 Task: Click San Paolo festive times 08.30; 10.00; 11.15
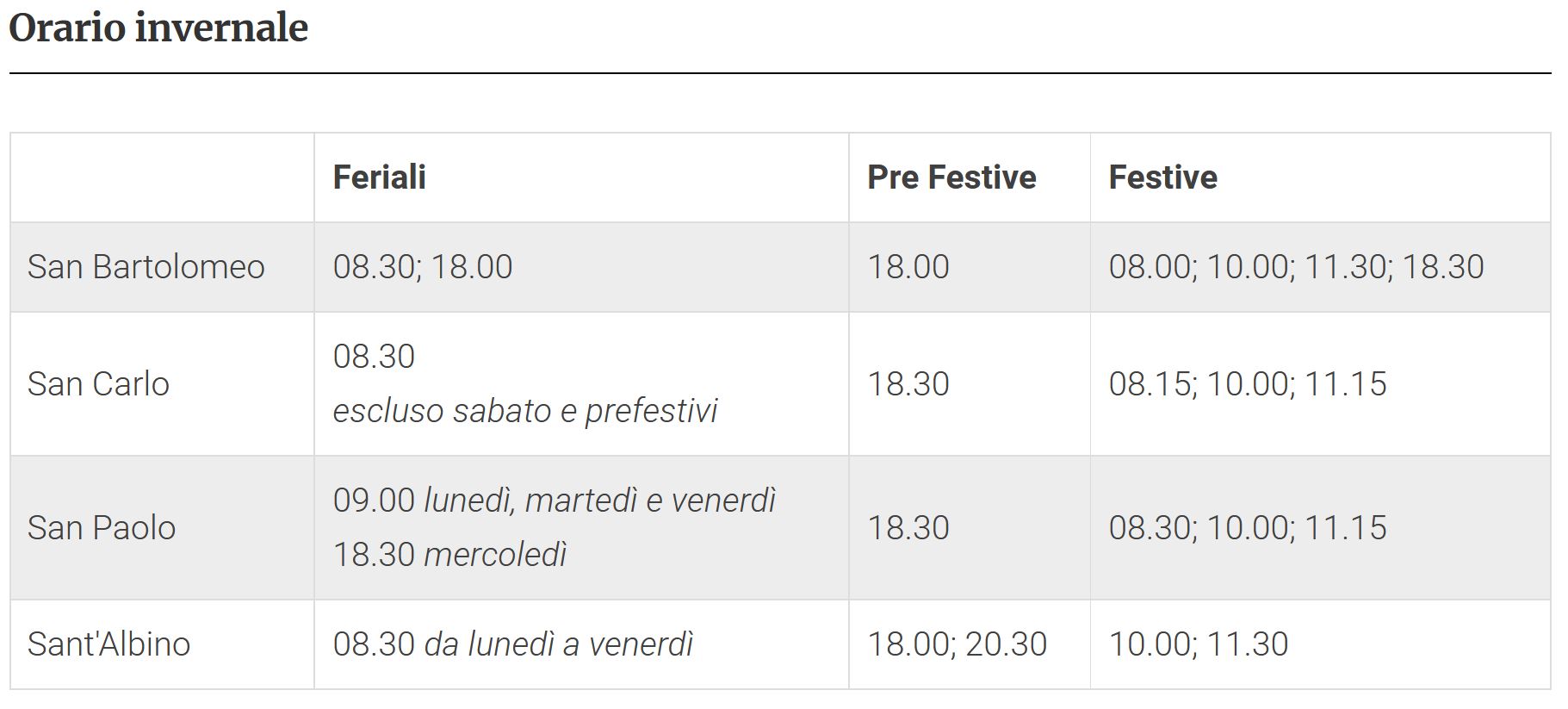(1248, 527)
